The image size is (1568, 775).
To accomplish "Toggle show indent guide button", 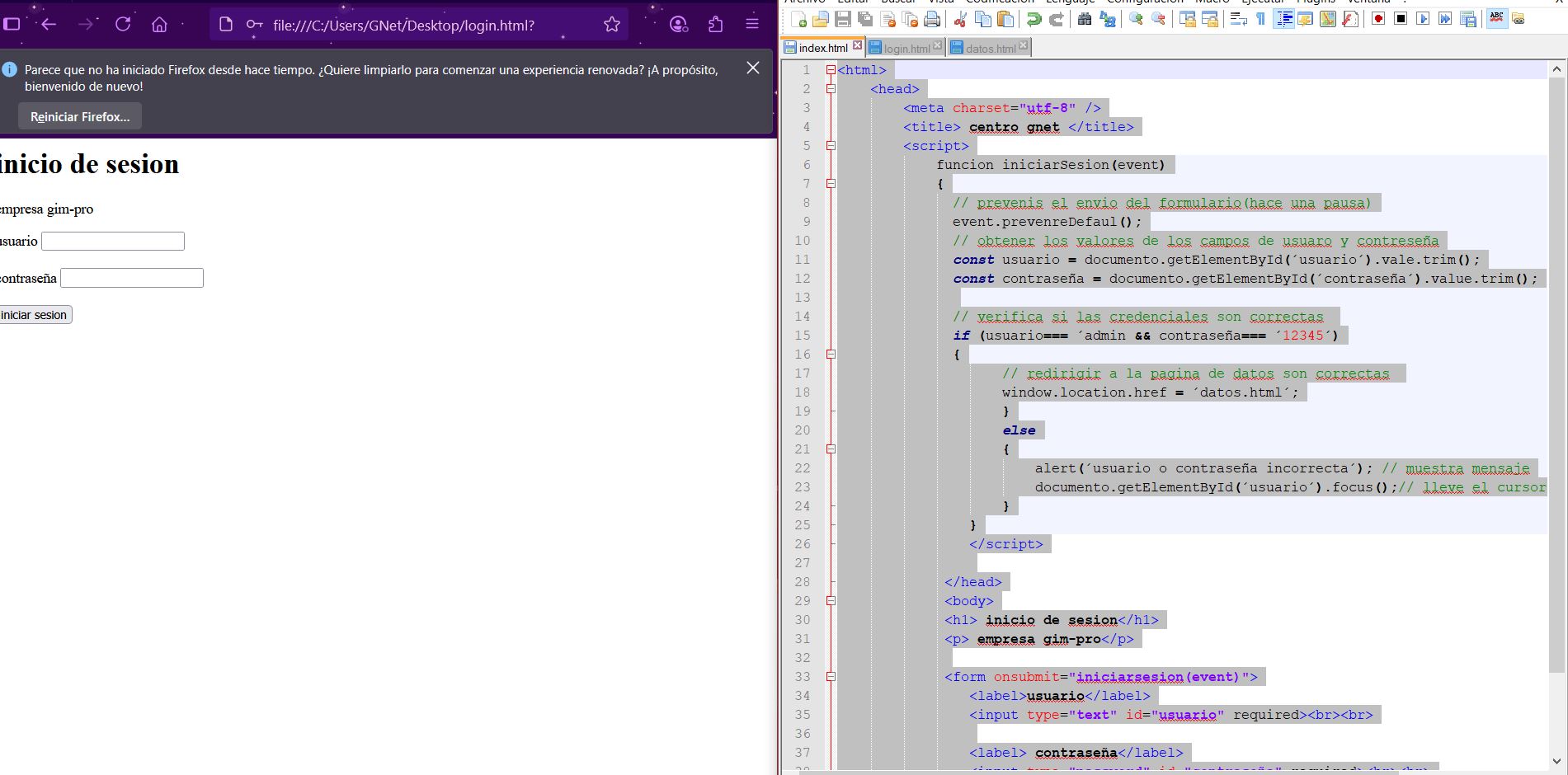I will click(x=1283, y=19).
